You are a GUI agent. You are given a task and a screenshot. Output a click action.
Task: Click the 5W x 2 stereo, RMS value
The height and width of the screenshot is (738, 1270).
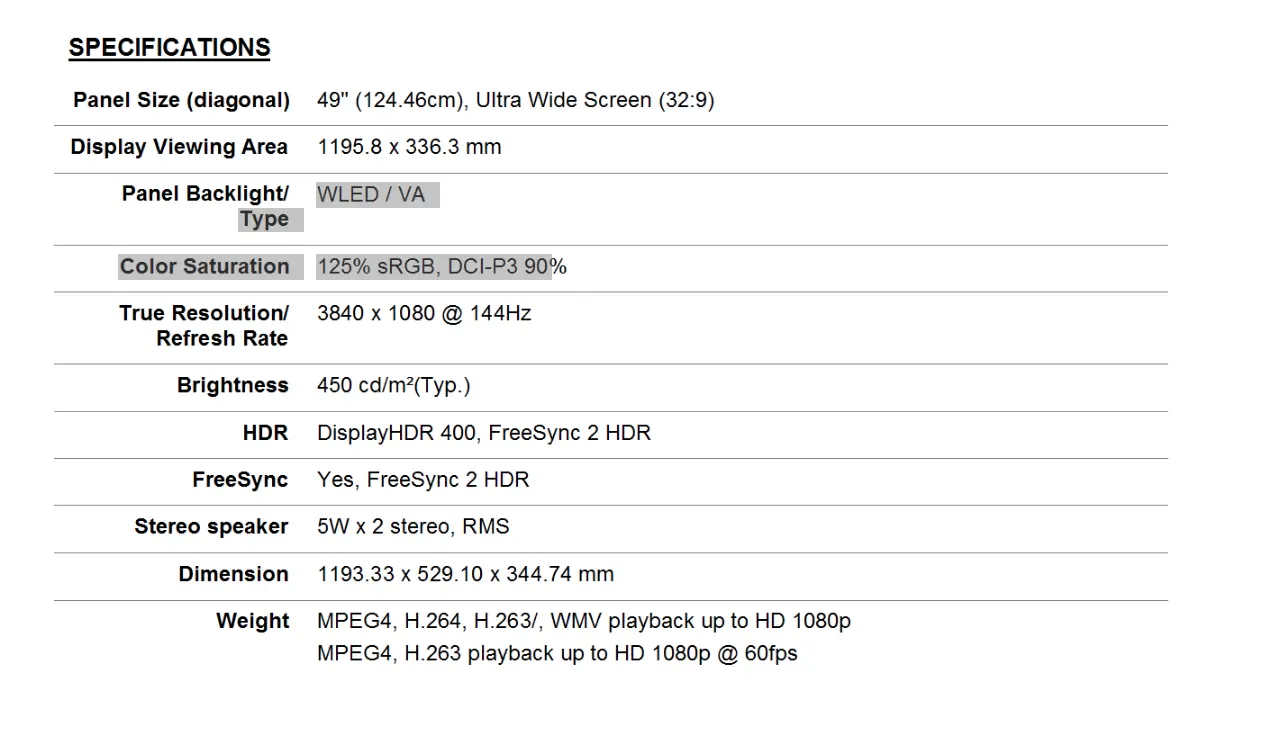click(x=413, y=527)
